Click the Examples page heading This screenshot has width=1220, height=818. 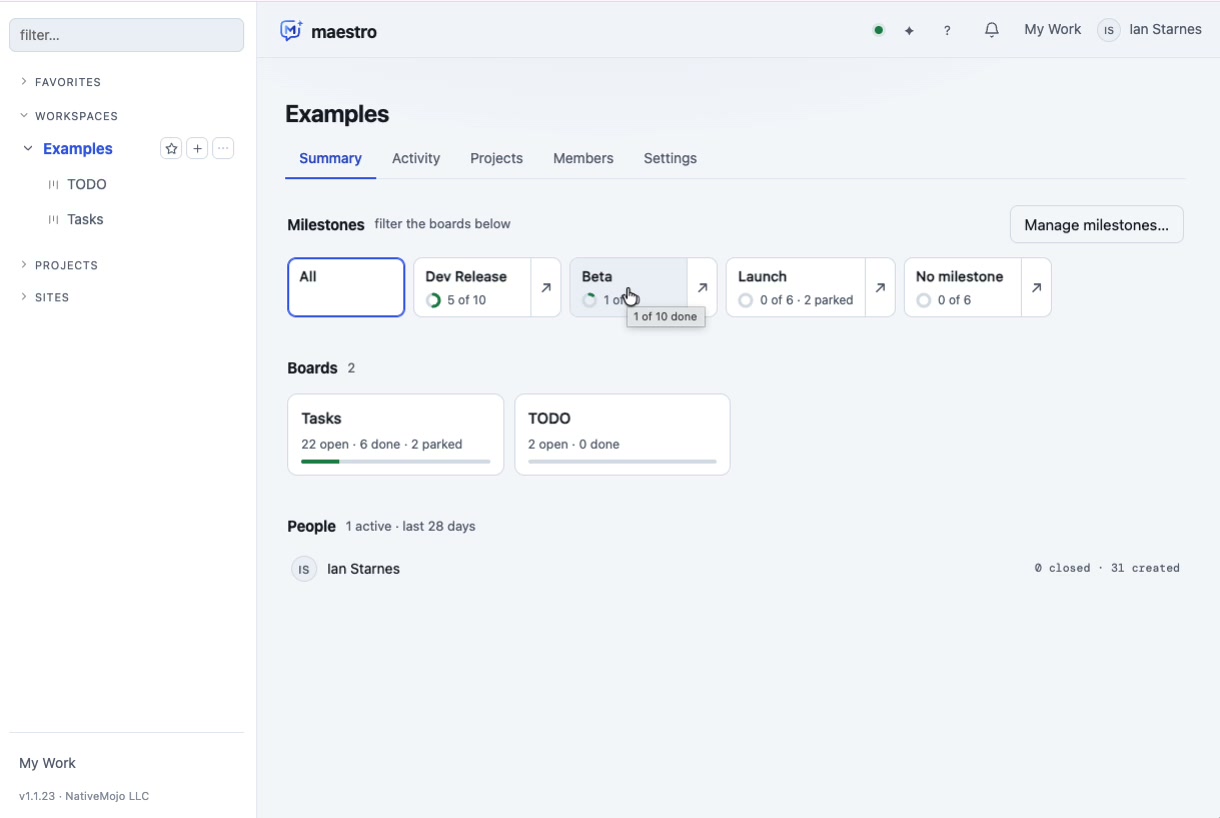(337, 114)
